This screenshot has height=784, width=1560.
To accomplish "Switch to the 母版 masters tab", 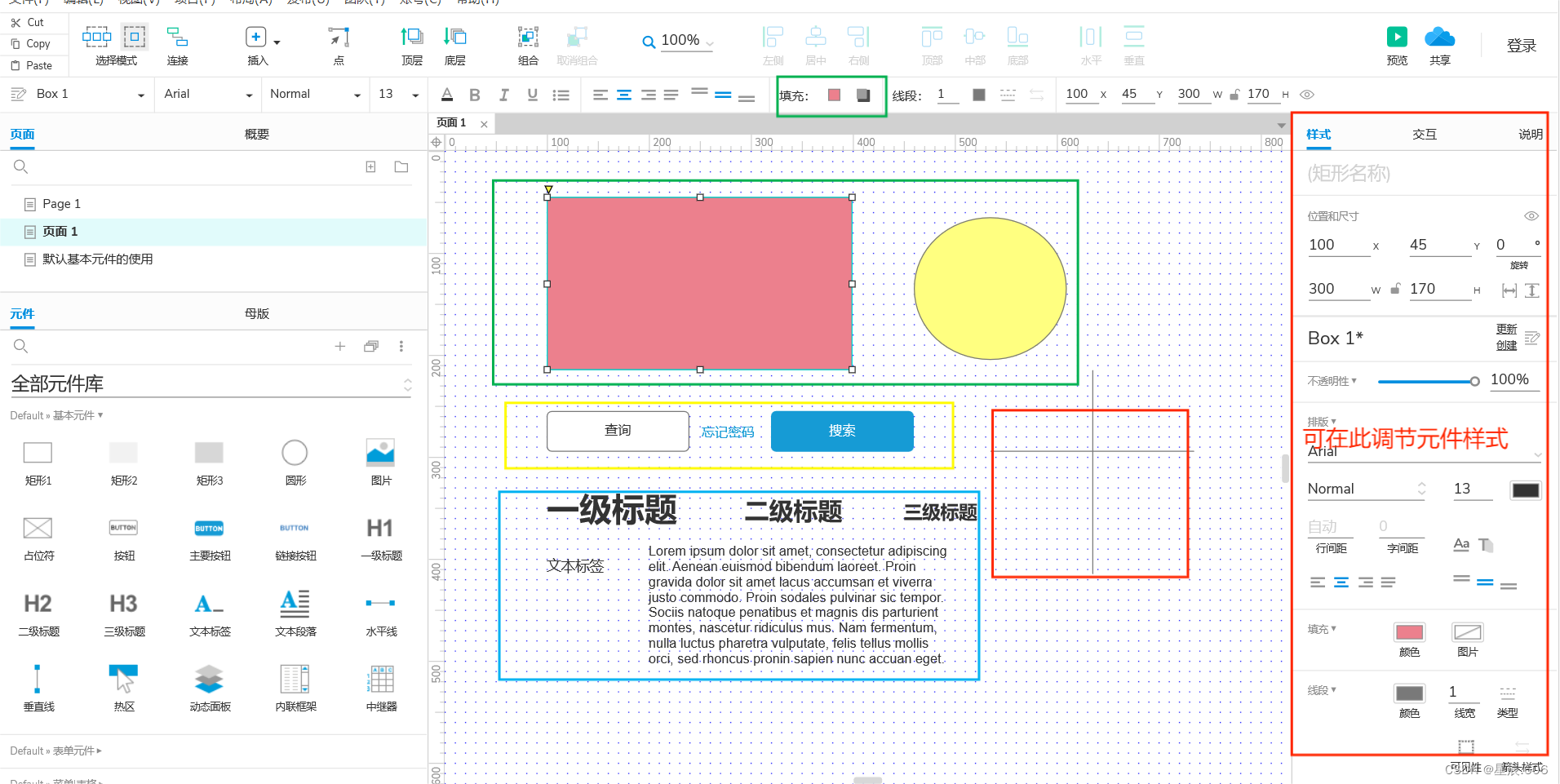I will (x=257, y=313).
